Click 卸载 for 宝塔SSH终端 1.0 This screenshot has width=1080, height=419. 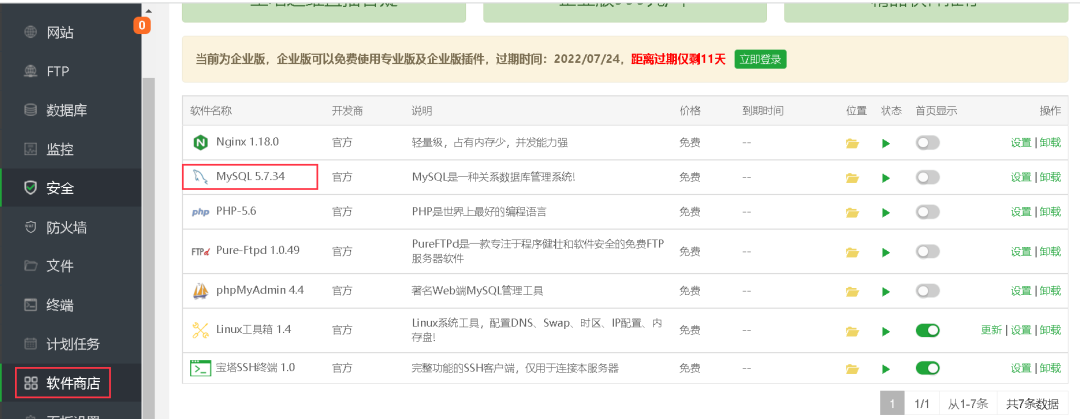(x=1050, y=368)
